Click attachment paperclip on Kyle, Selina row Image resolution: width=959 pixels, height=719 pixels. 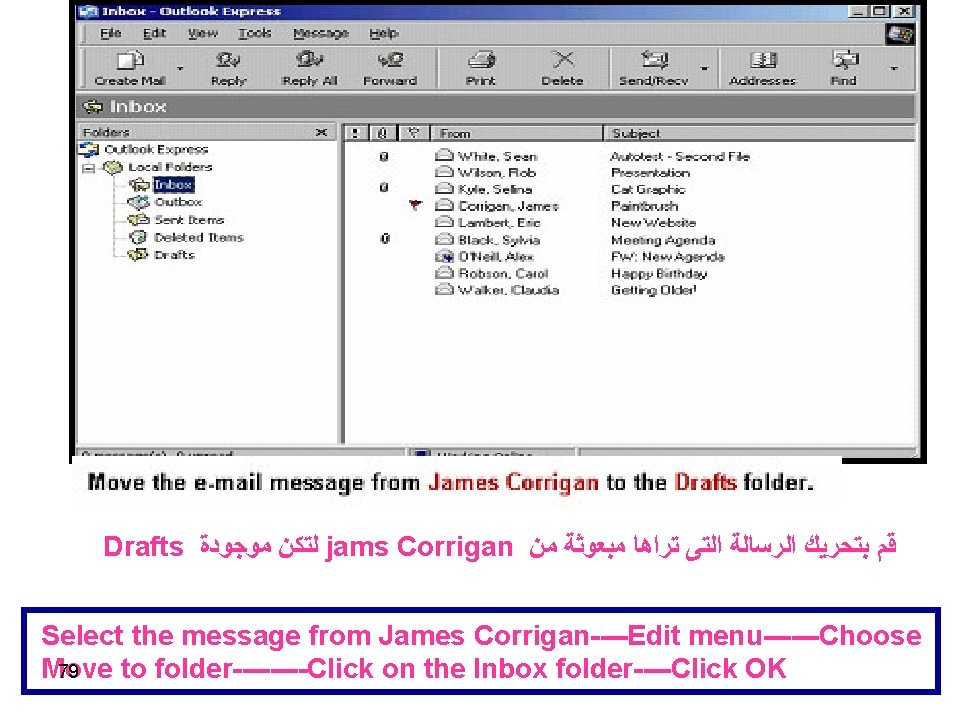pos(383,187)
